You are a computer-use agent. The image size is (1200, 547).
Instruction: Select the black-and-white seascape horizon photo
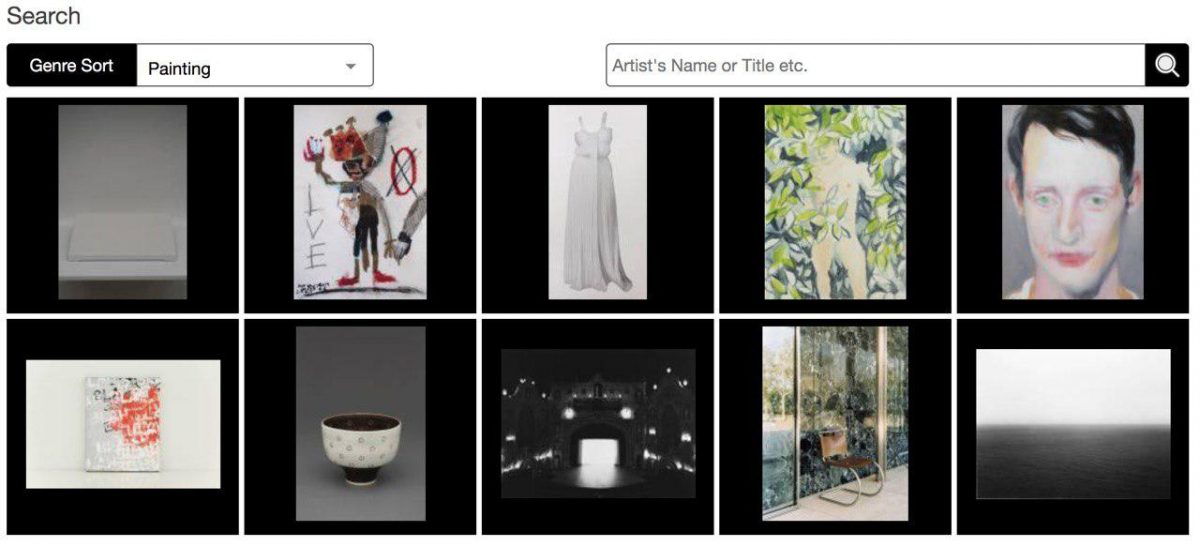click(1073, 424)
